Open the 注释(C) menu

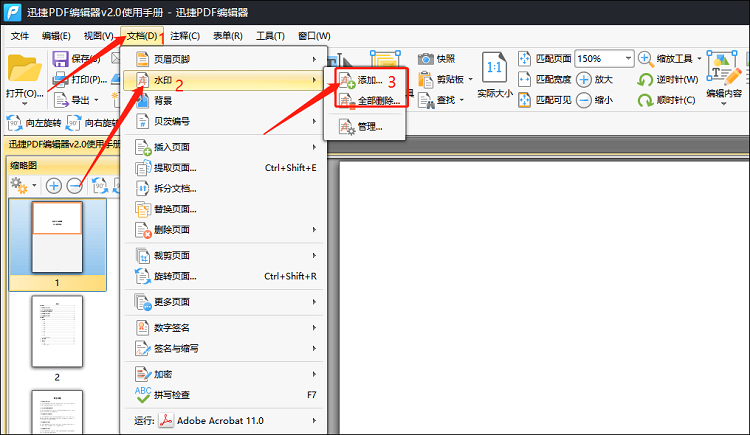(185, 36)
